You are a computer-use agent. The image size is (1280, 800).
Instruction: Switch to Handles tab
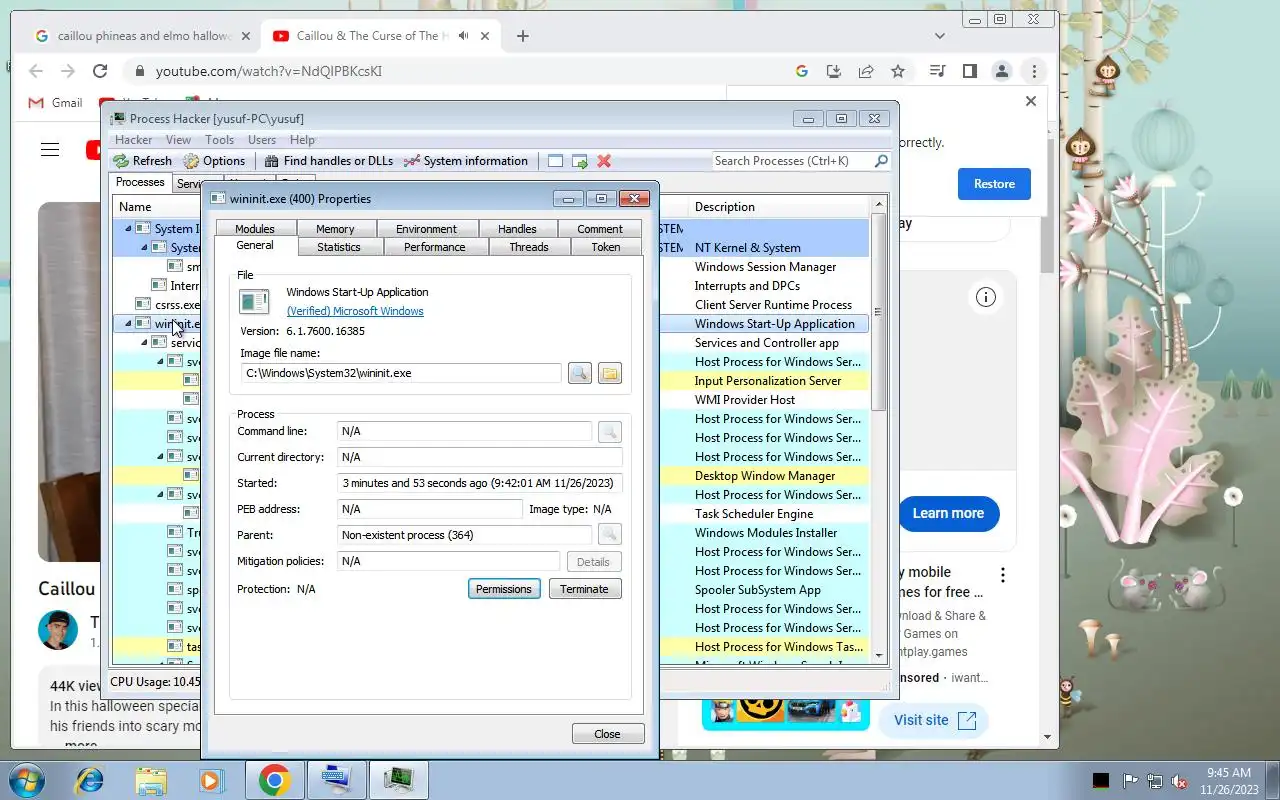[x=517, y=229]
